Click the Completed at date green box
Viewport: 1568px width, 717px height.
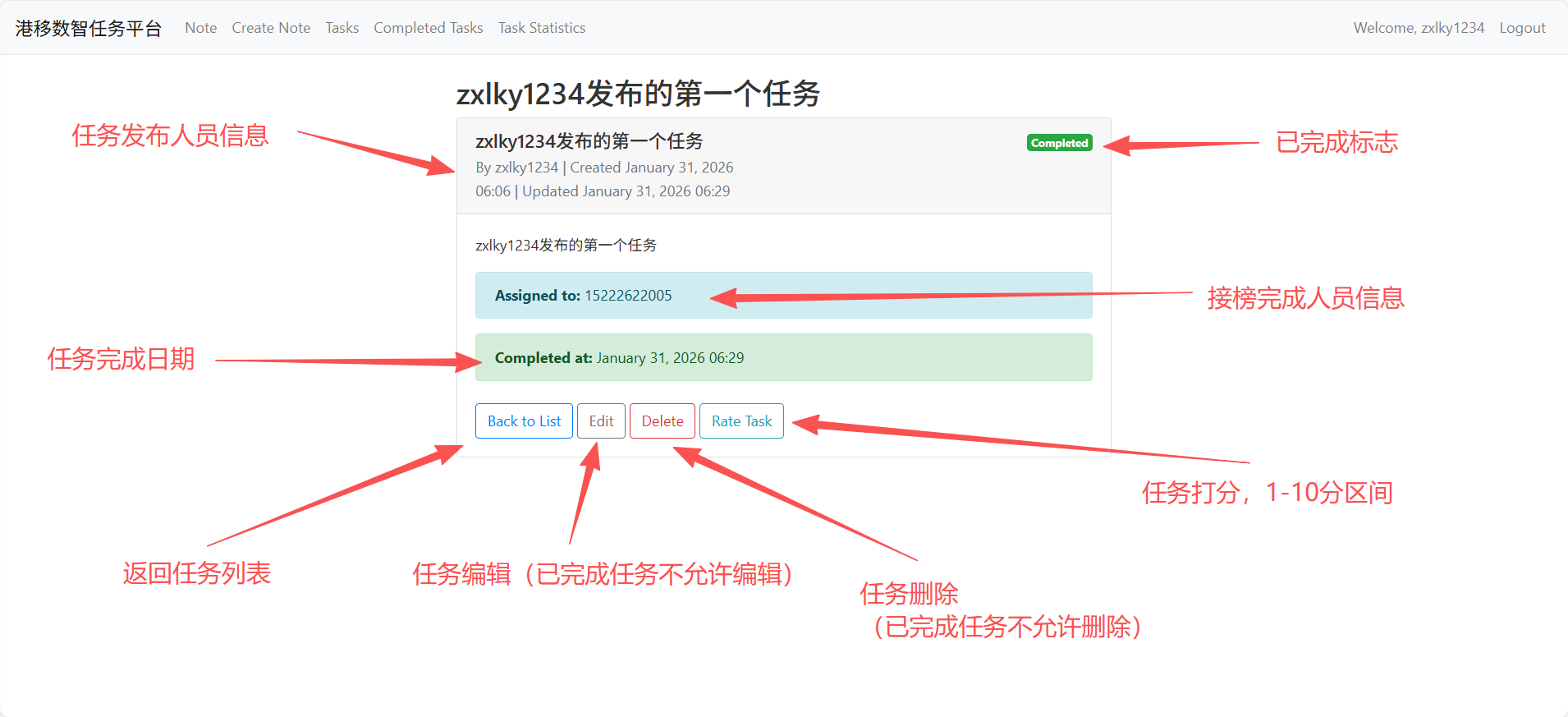(x=783, y=358)
